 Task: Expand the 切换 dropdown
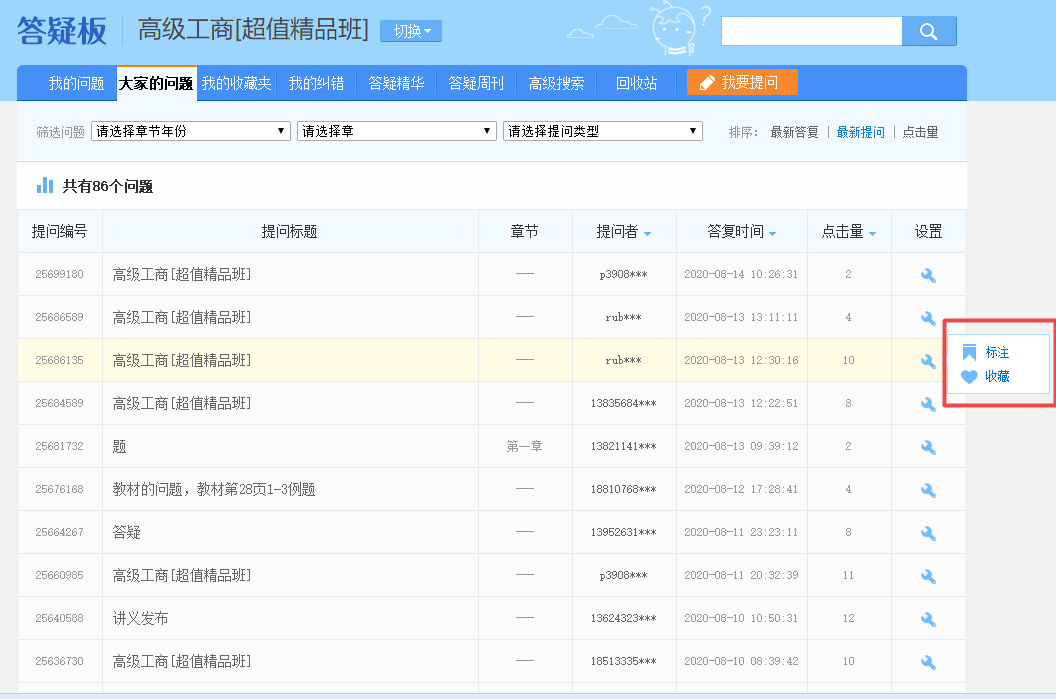pyautogui.click(x=410, y=31)
